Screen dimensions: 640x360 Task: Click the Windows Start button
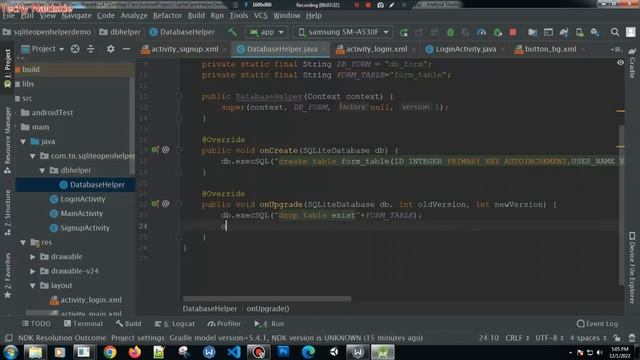(x=11, y=352)
